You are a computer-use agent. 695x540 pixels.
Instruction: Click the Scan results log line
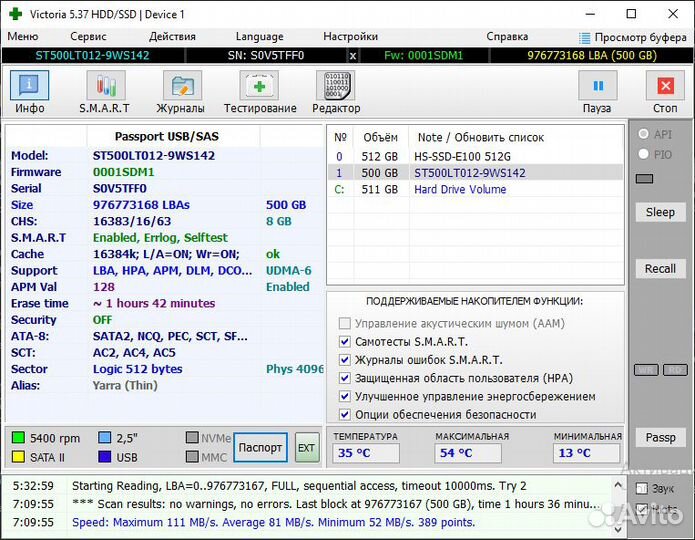click(x=336, y=505)
